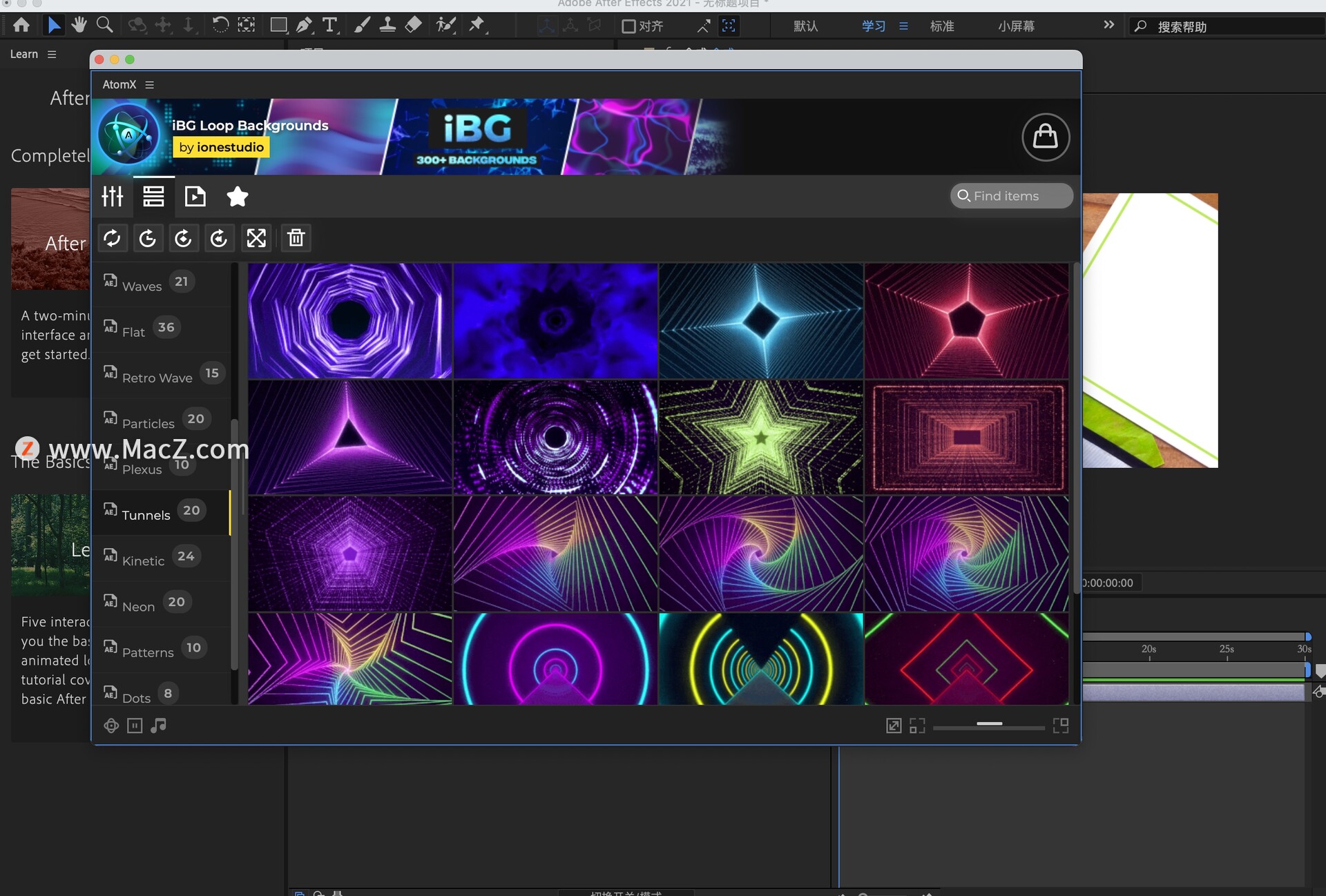This screenshot has height=896, width=1326.
Task: Open the Learn panel menu
Action: coord(52,54)
